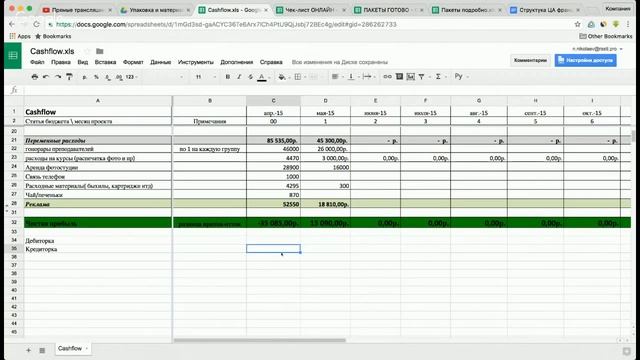Format cell as currency
This screenshot has height=360, width=640.
84,77
